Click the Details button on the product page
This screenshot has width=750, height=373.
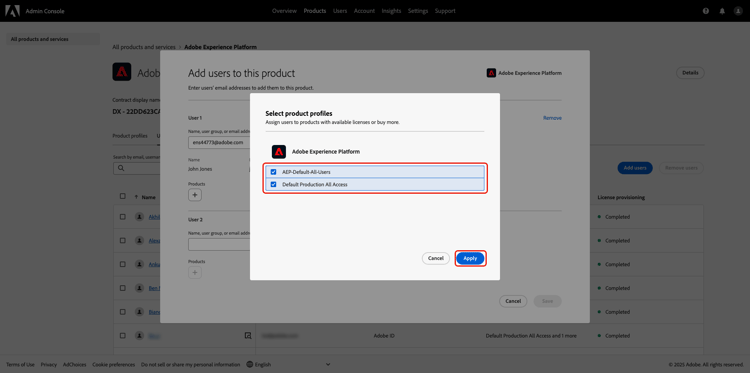[690, 73]
